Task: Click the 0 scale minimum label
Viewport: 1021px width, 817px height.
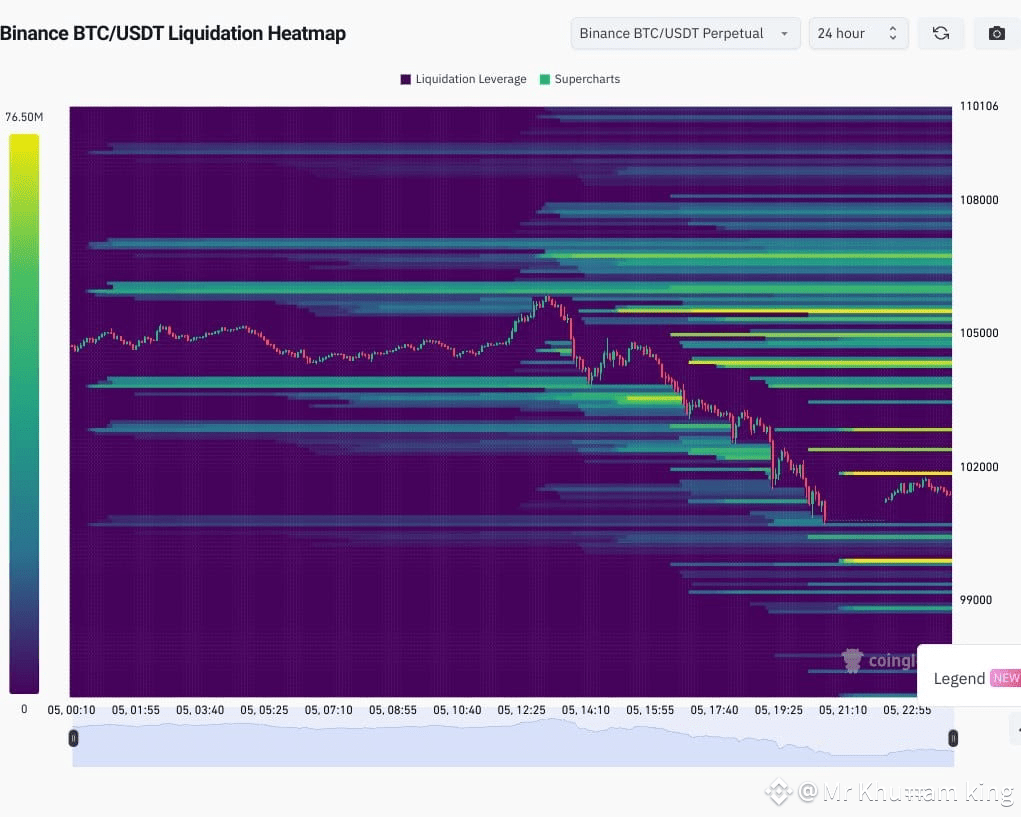Action: click(x=24, y=709)
